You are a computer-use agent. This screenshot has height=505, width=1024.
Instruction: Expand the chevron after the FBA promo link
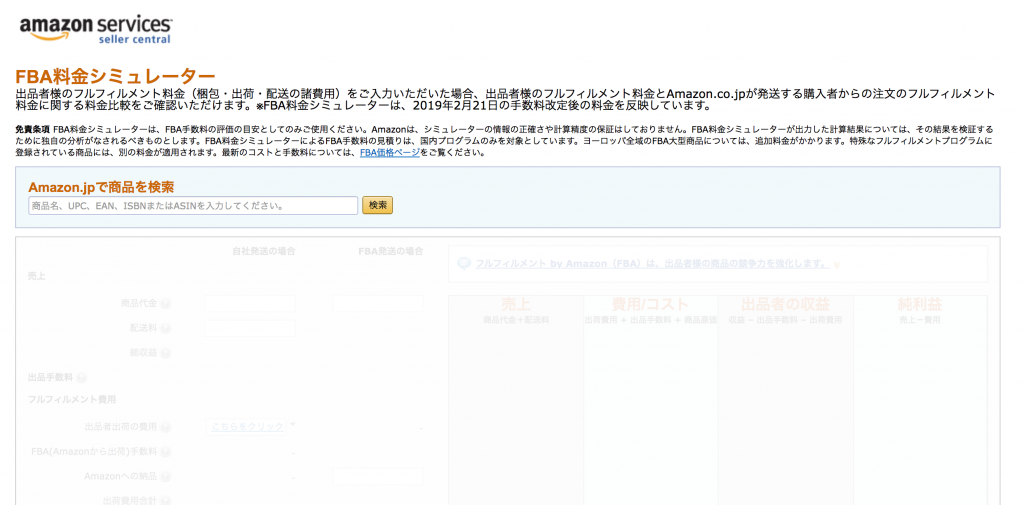[837, 265]
